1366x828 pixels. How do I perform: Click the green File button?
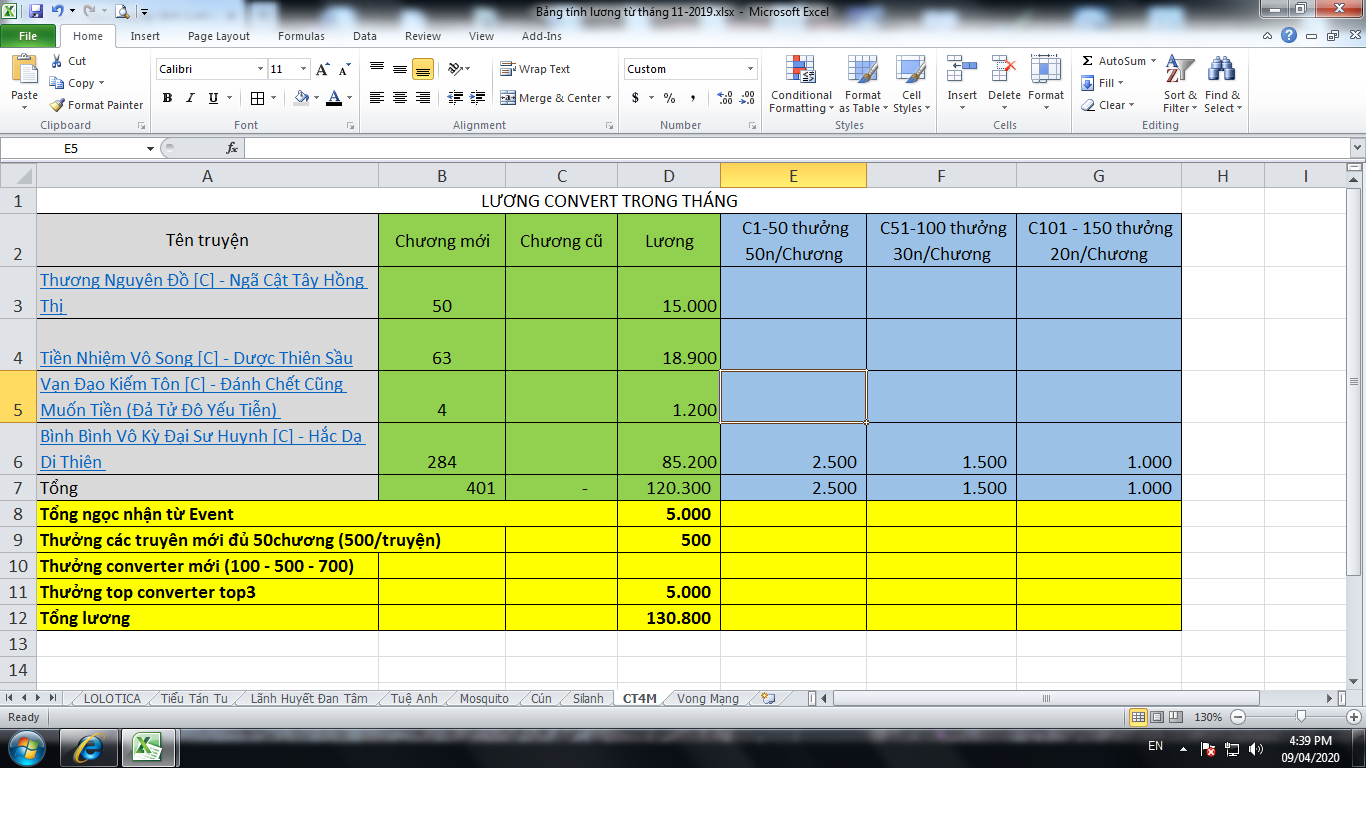pyautogui.click(x=28, y=36)
